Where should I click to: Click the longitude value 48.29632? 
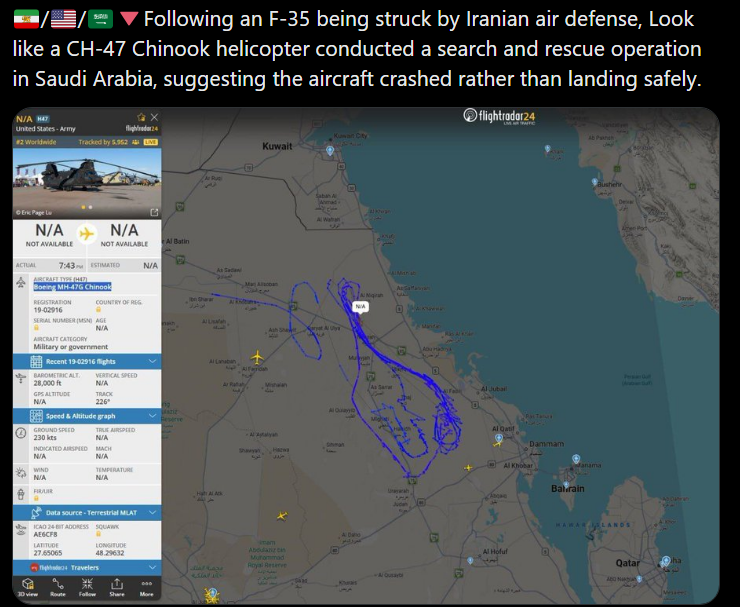(x=110, y=553)
